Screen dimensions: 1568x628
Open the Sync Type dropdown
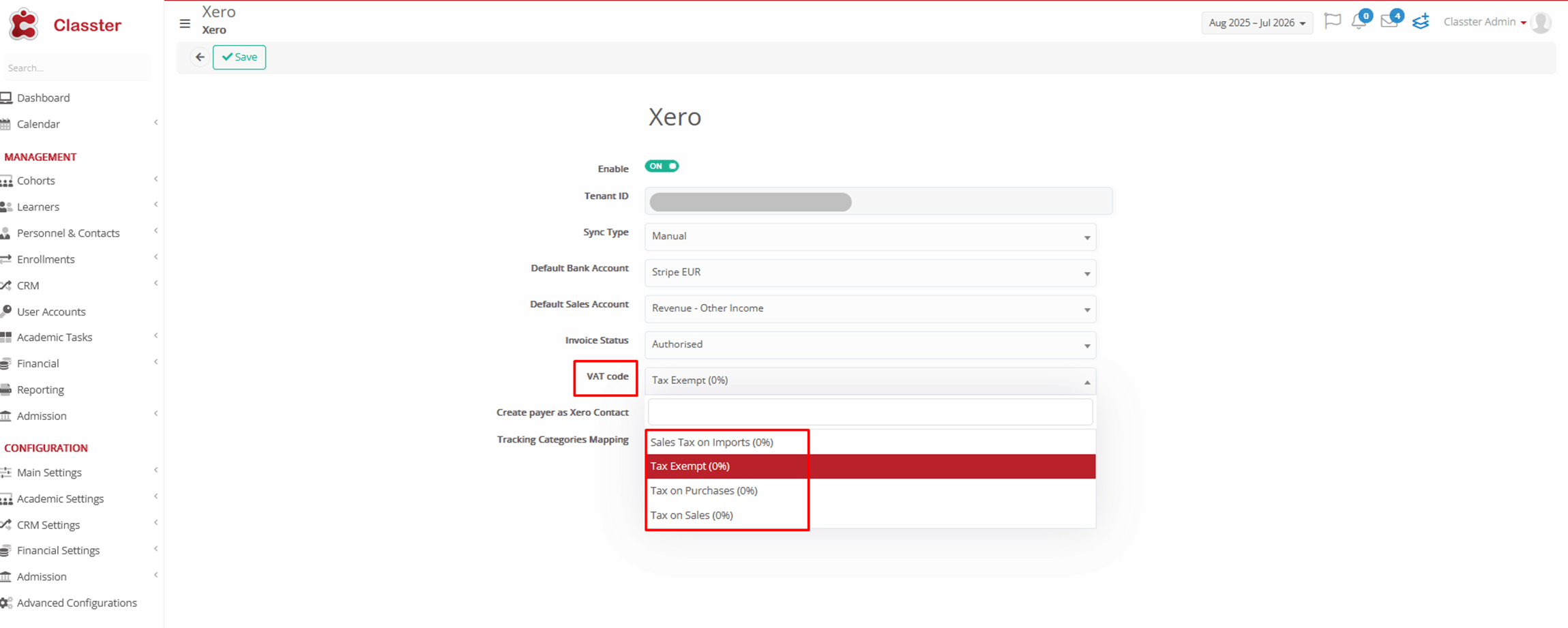[x=870, y=237]
